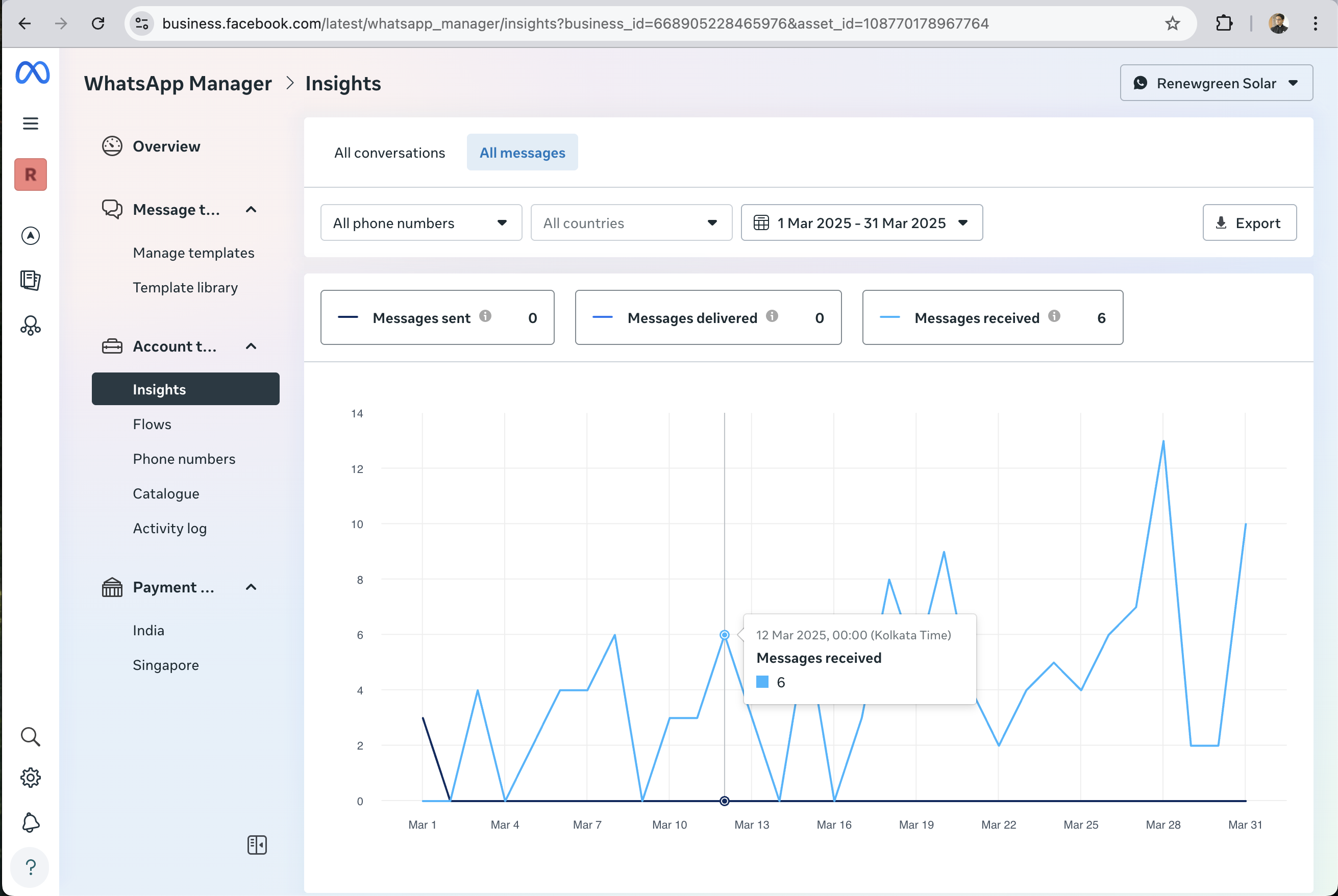Image resolution: width=1338 pixels, height=896 pixels.
Task: Open the compass navigation icon in rail
Action: pyautogui.click(x=30, y=235)
